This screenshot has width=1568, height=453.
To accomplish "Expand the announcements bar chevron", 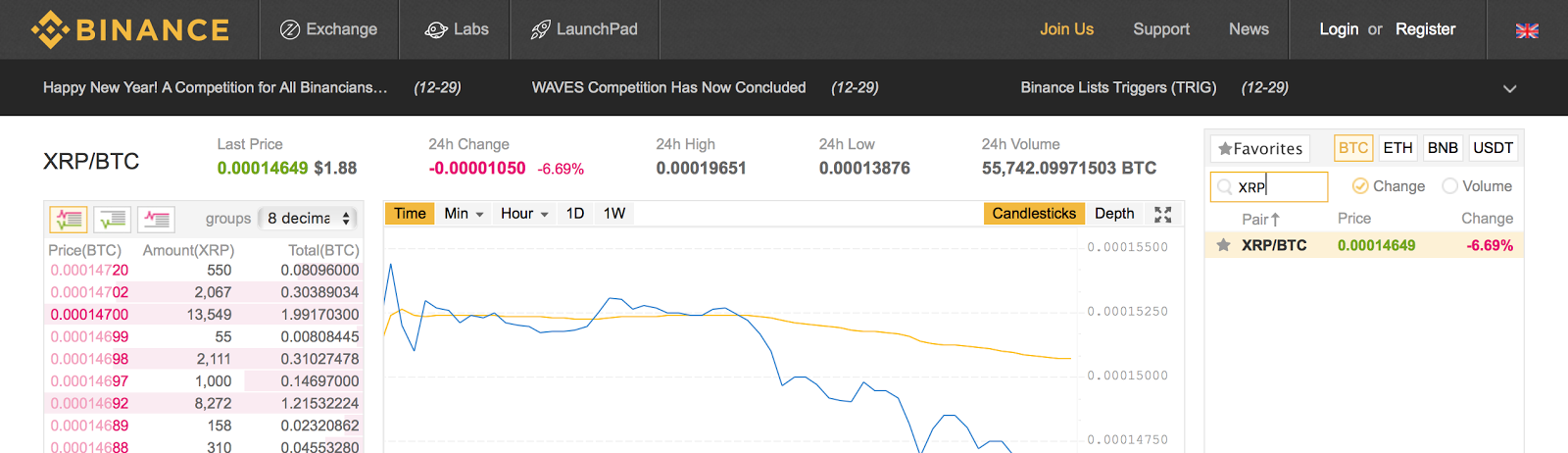I will point(1510,88).
